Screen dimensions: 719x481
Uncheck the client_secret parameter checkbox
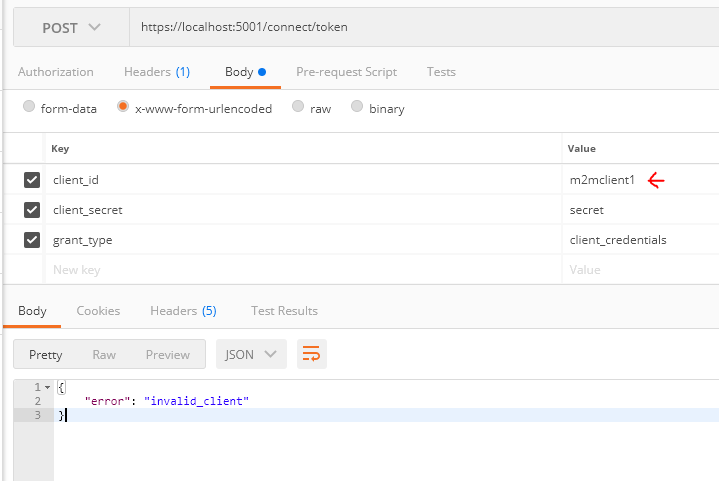[32, 210]
